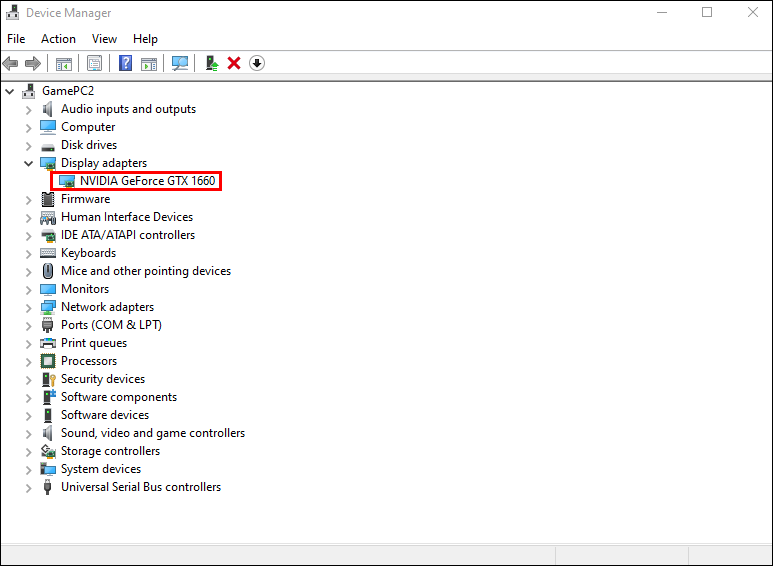Collapse the Display adapters category
This screenshot has width=773, height=566.
pyautogui.click(x=29, y=163)
